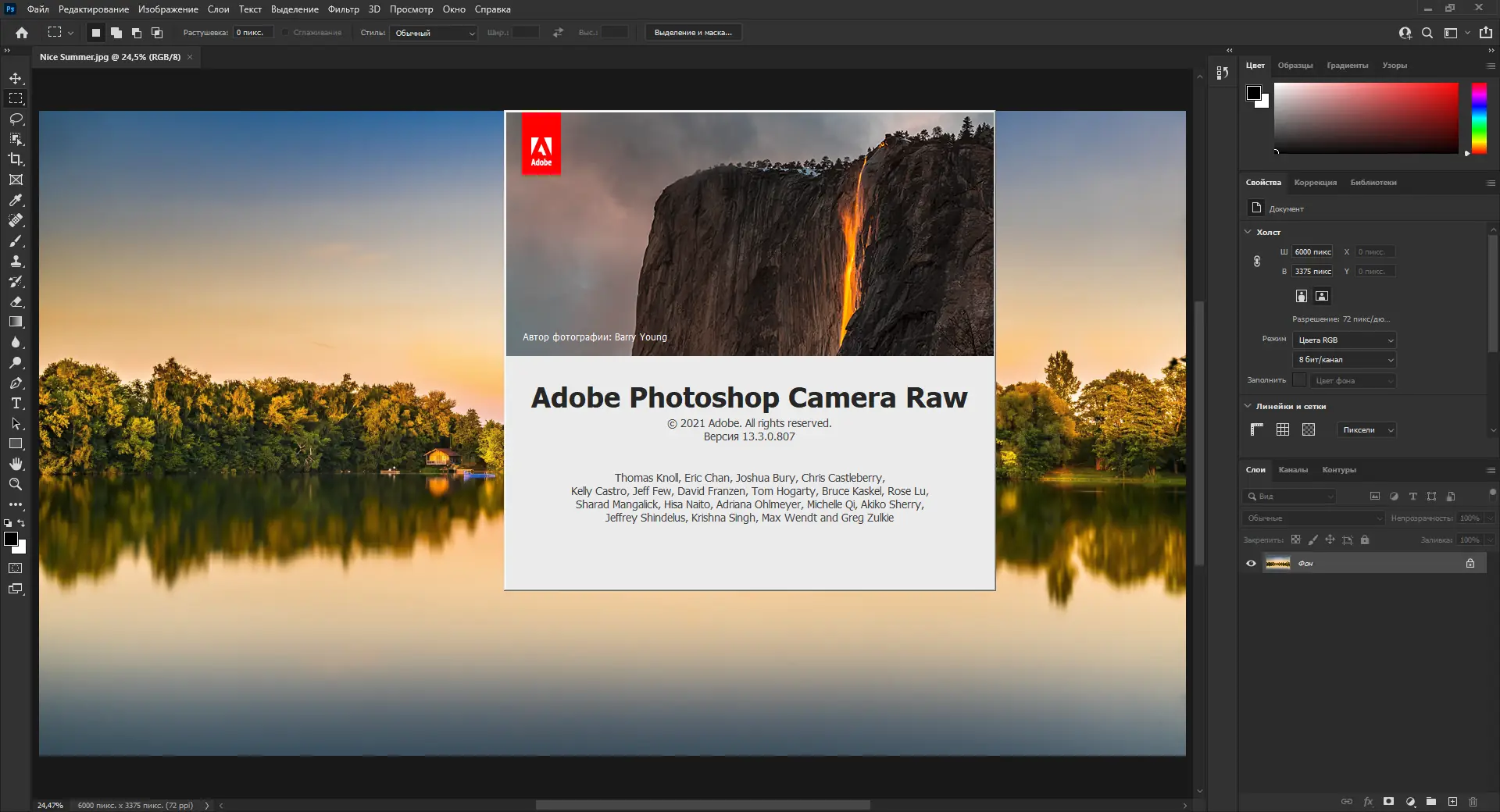Screen dimensions: 1500x812
Task: Select the Zoom tool
Action: [x=16, y=484]
